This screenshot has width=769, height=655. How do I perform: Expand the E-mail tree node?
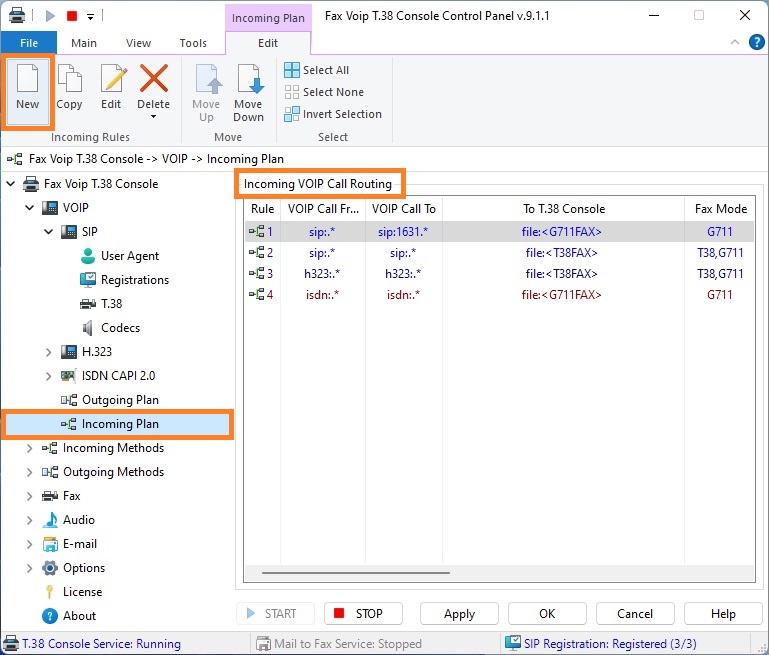(30, 544)
